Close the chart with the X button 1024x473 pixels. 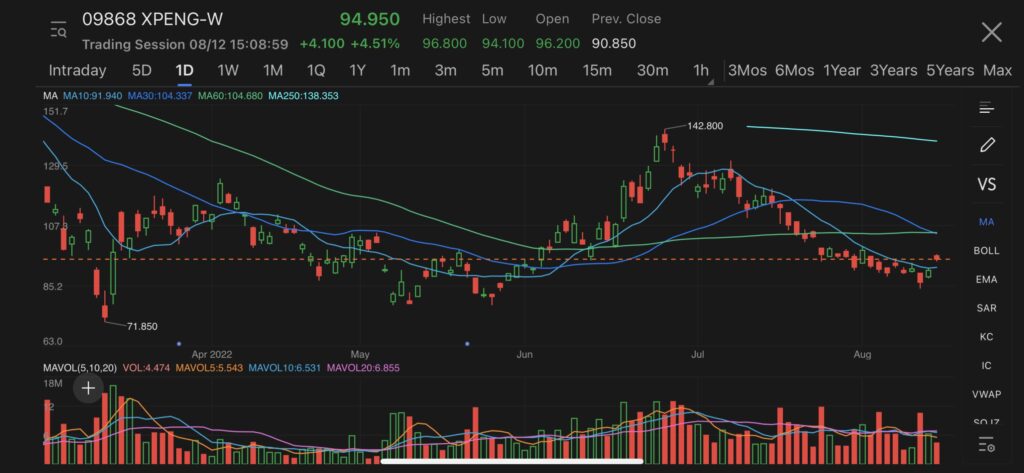[991, 31]
